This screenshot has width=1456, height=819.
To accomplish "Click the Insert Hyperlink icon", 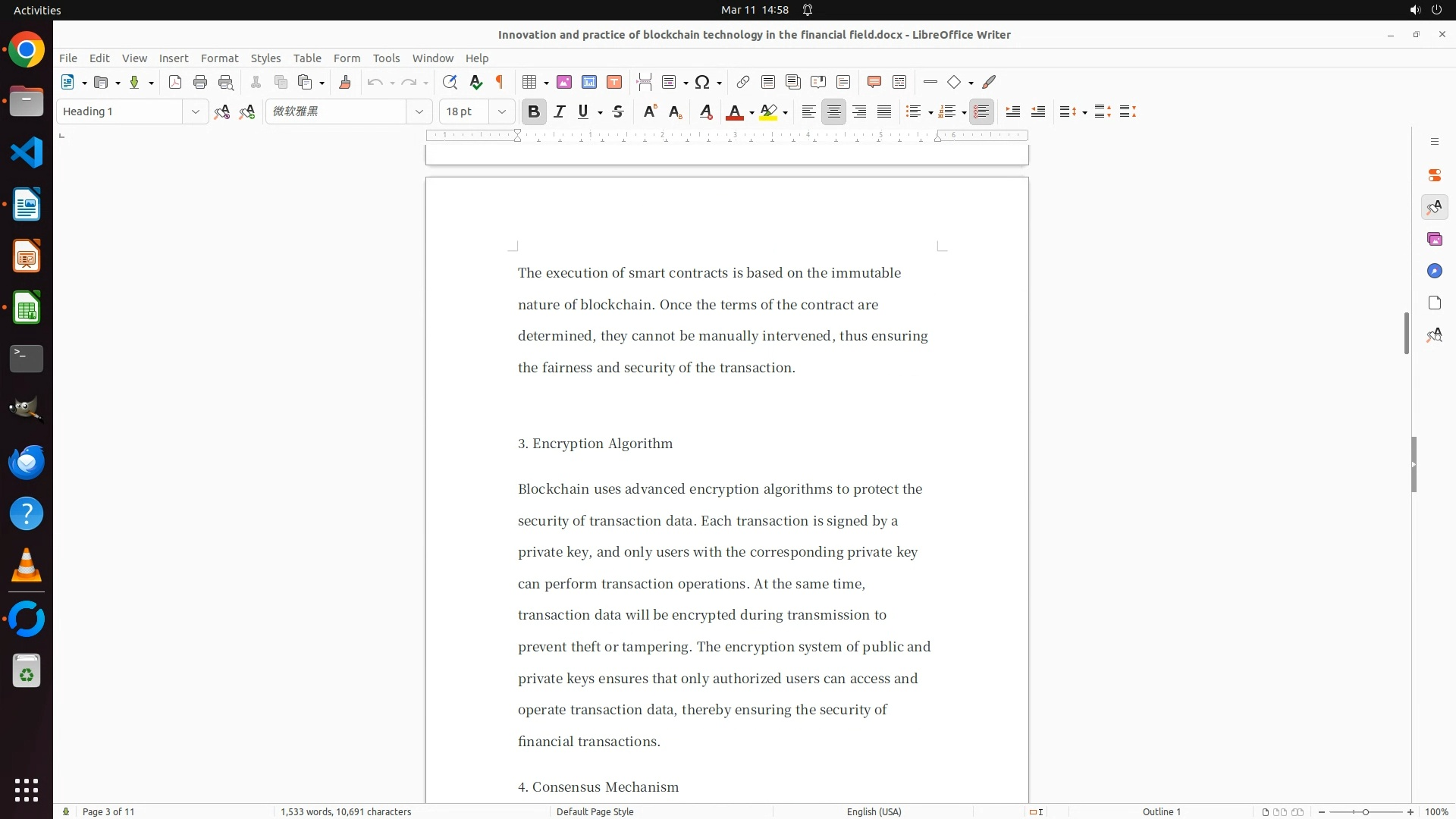I will pos(743,82).
